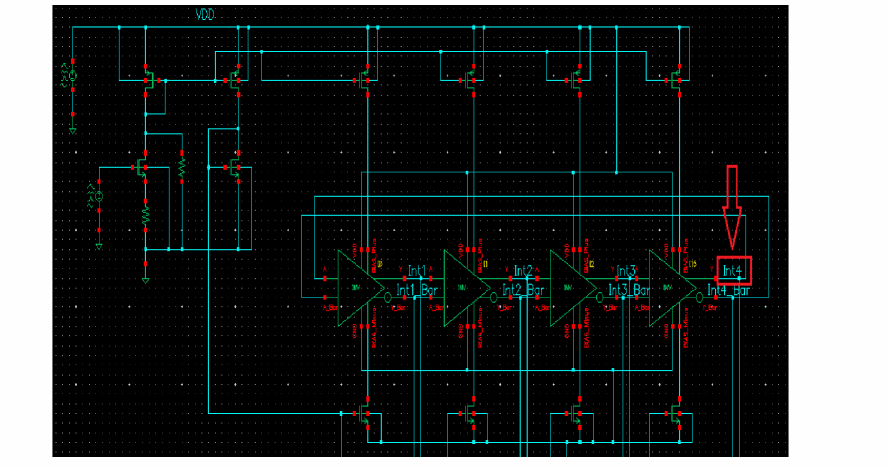887x467 pixels.
Task: Select the diode-connected NMOS below second PMOS
Action: click(x=235, y=167)
